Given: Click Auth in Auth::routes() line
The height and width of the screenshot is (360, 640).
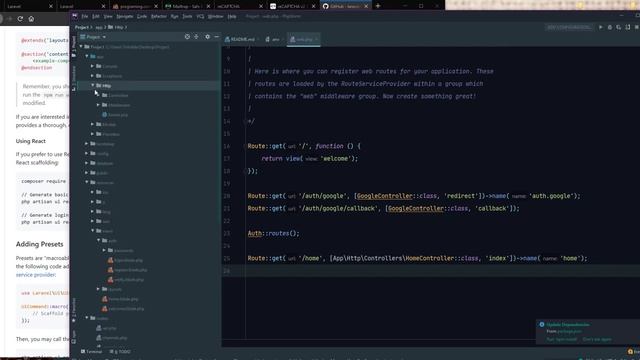Looking at the screenshot, I should [x=255, y=233].
